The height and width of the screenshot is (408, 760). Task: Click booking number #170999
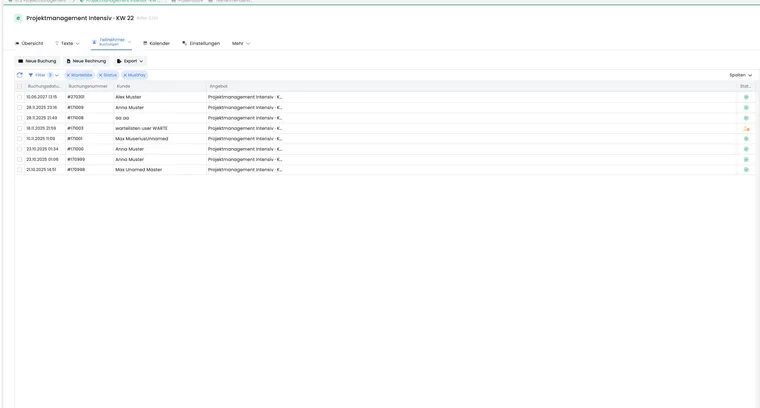(76, 159)
